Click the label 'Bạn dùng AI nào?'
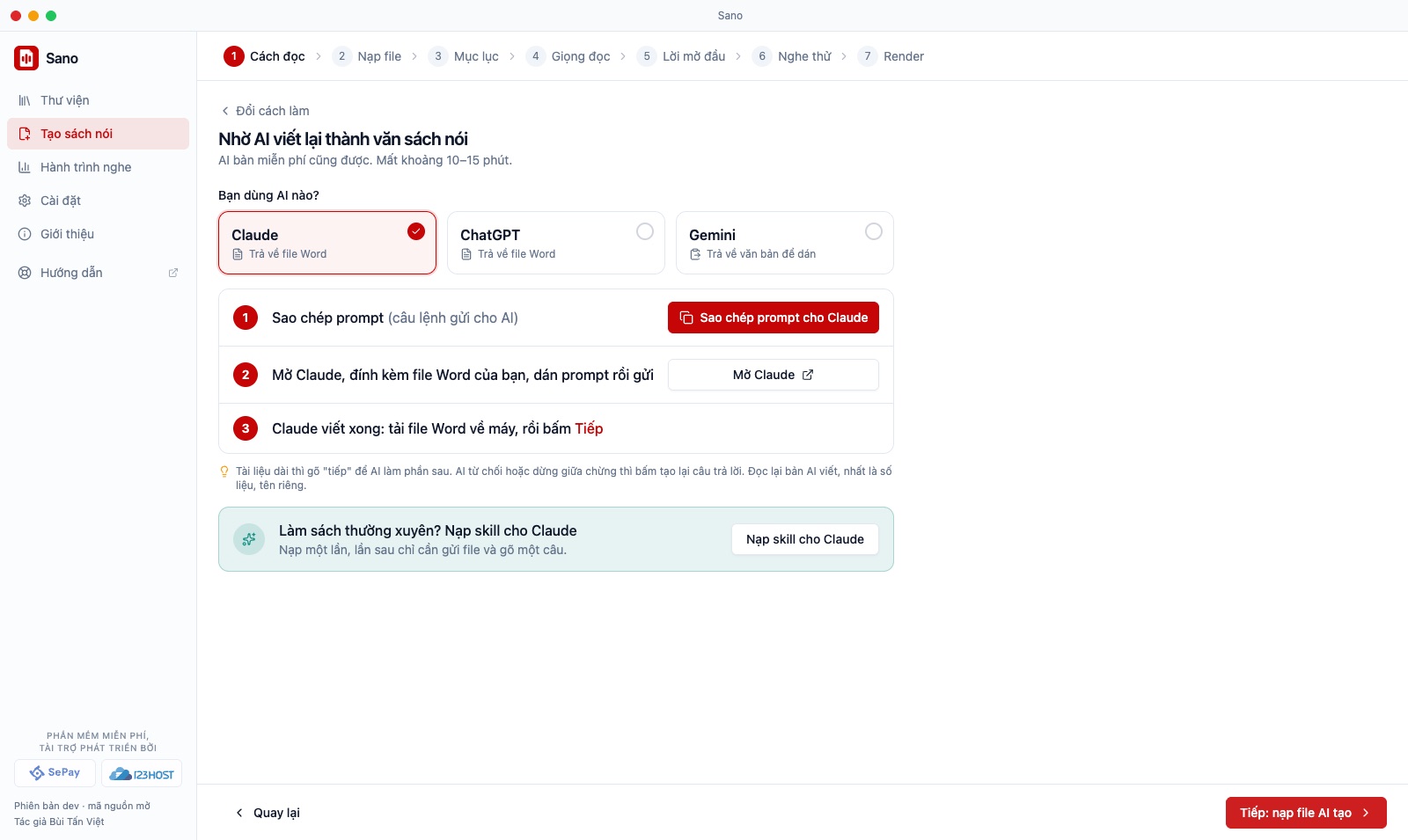 pyautogui.click(x=268, y=195)
